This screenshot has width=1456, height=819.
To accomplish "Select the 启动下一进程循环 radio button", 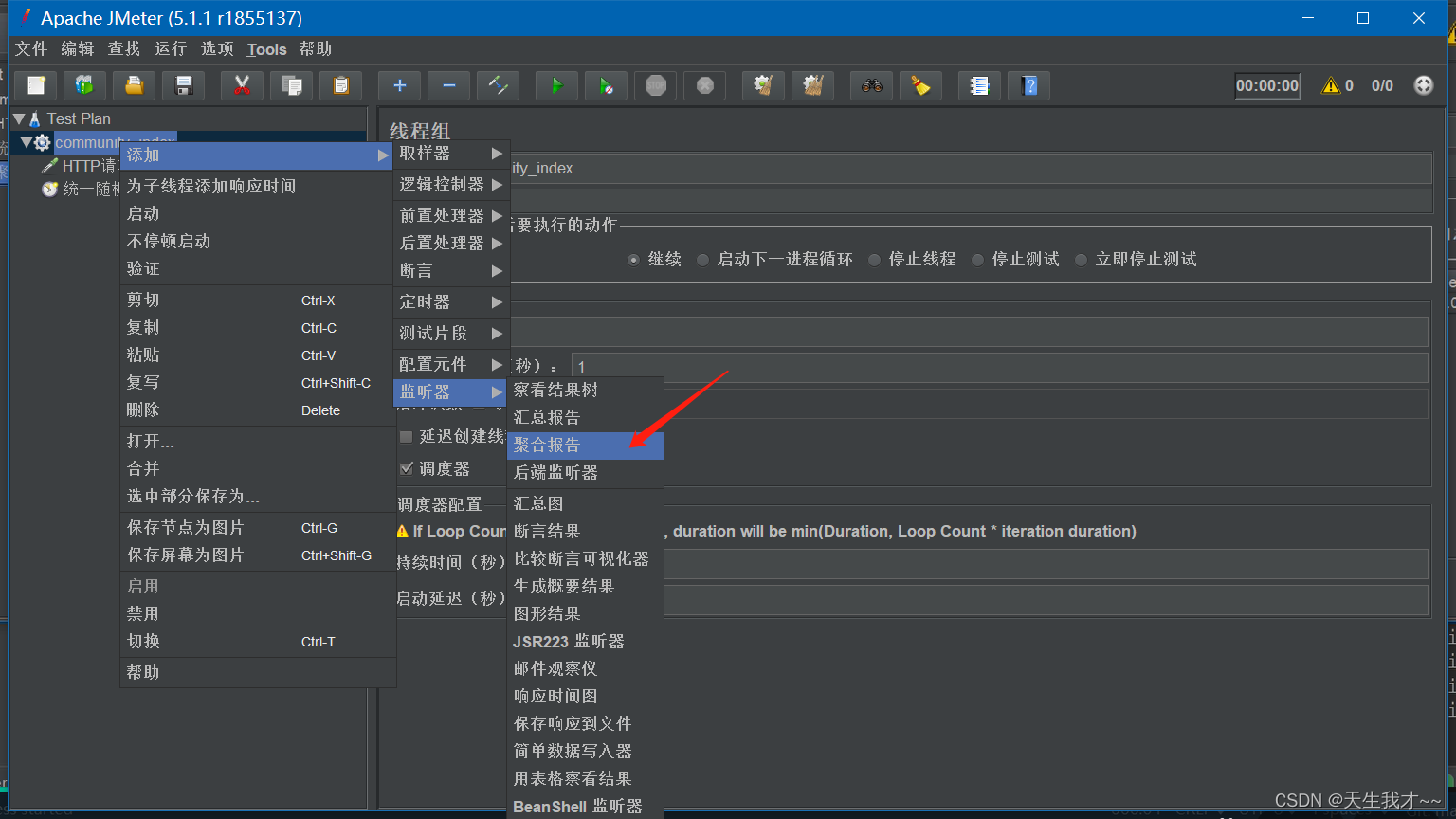I will [x=702, y=260].
